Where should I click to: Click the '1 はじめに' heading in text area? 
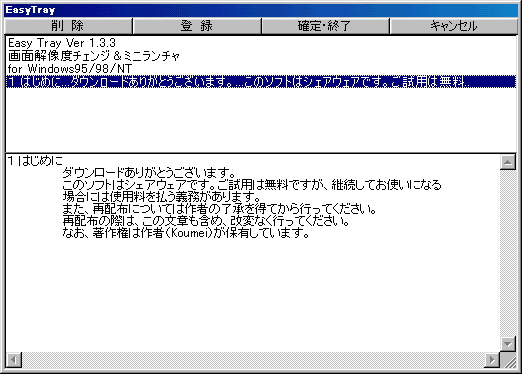[35, 161]
